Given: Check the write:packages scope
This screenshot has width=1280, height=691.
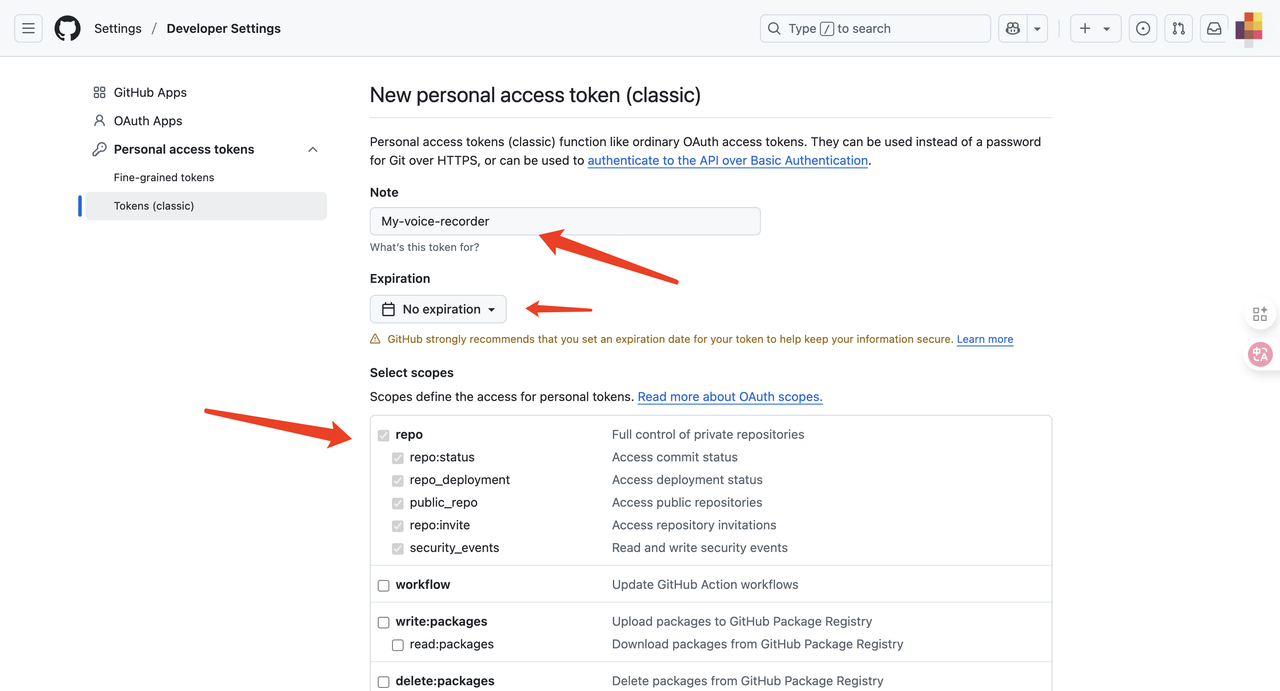Looking at the screenshot, I should [x=383, y=622].
